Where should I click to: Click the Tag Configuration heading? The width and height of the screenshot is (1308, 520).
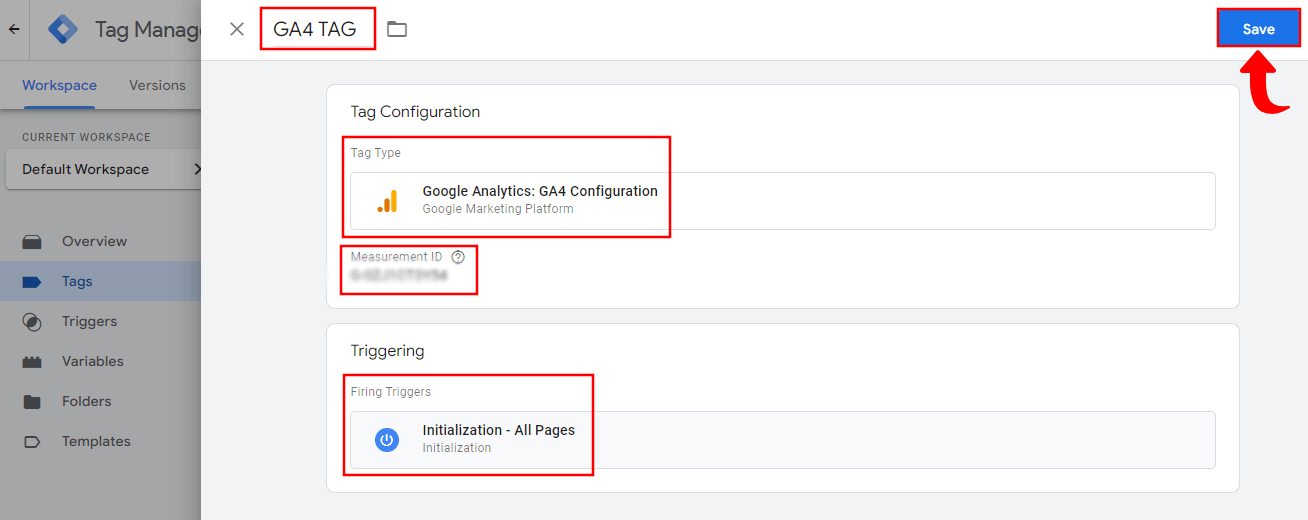415,112
